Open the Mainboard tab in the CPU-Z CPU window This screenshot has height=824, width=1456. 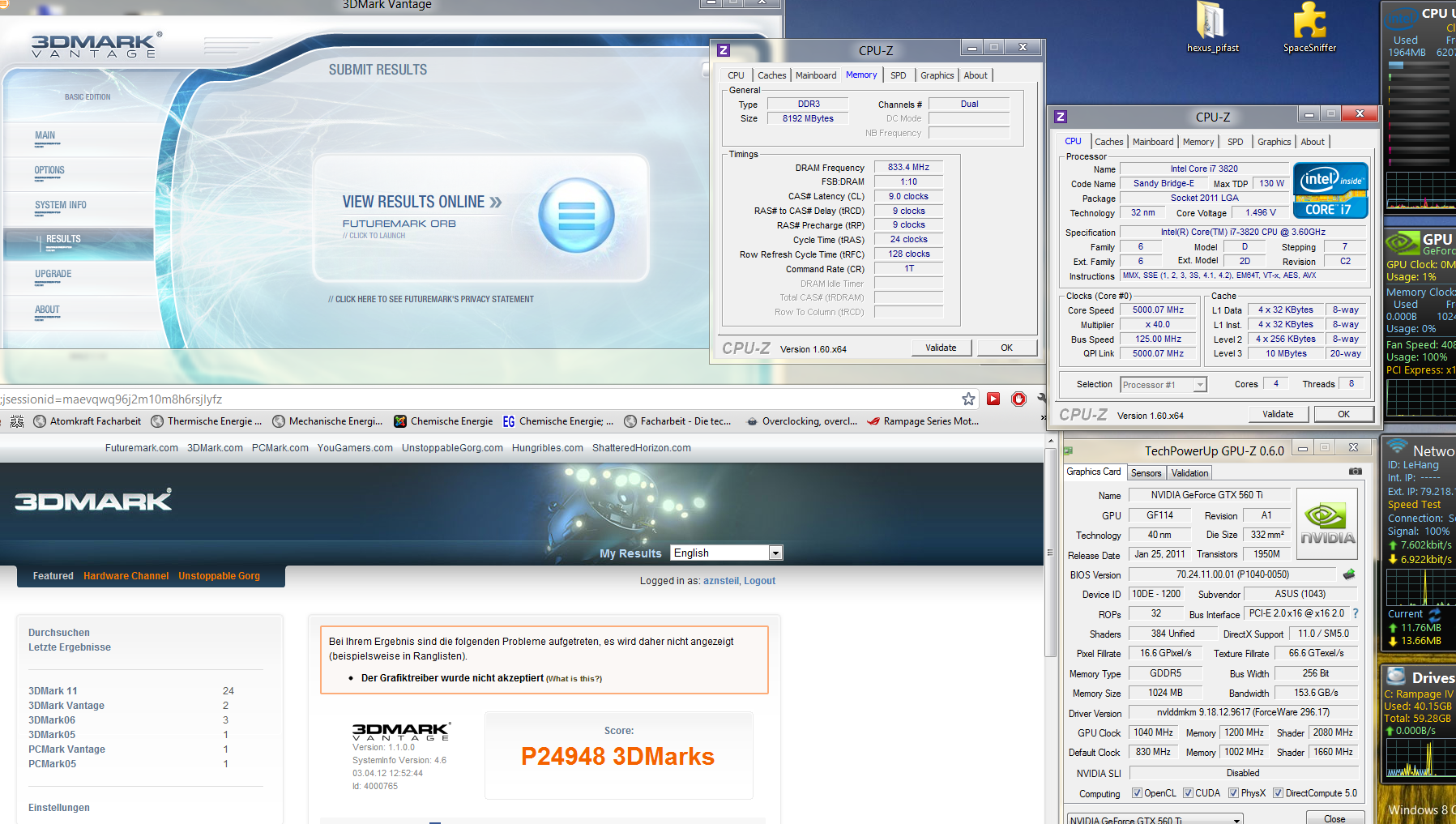pyautogui.click(x=1152, y=142)
